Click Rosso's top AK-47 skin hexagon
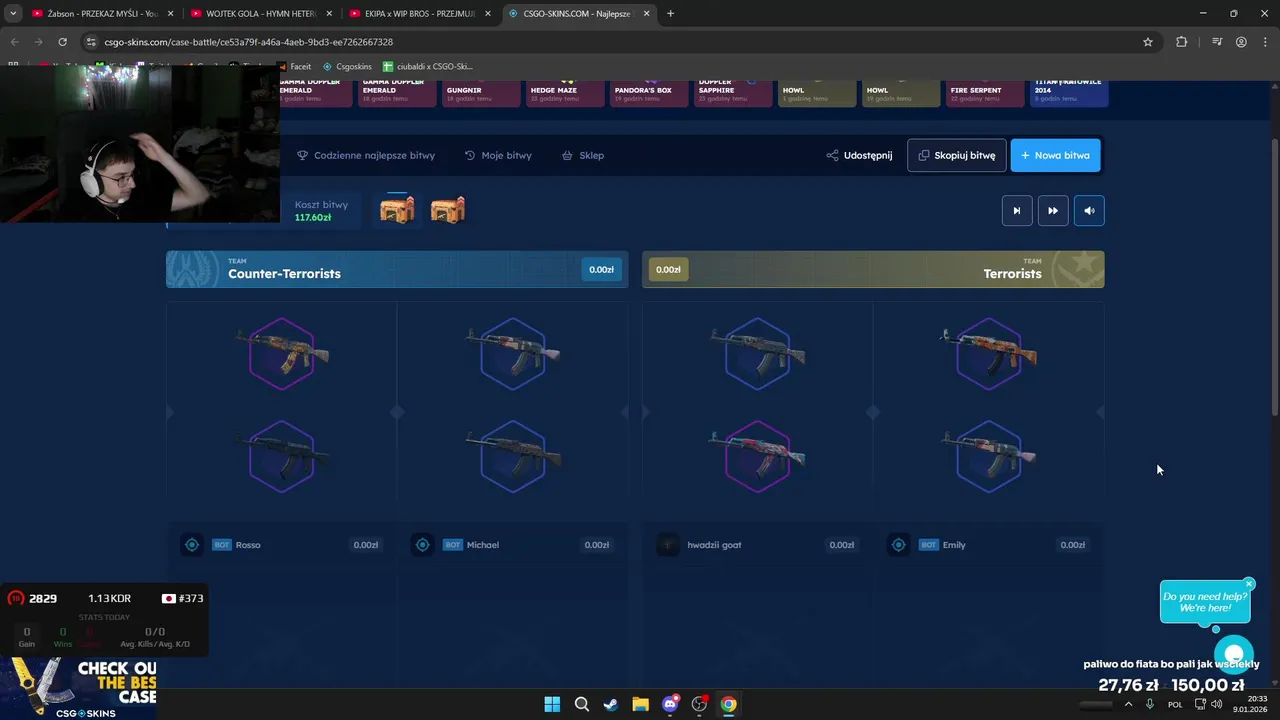Screen dimensions: 1280x720 [282, 353]
